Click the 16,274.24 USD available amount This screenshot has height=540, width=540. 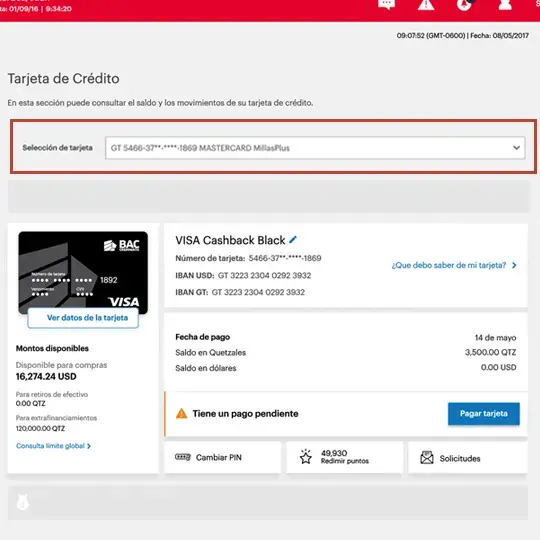pyautogui.click(x=46, y=376)
